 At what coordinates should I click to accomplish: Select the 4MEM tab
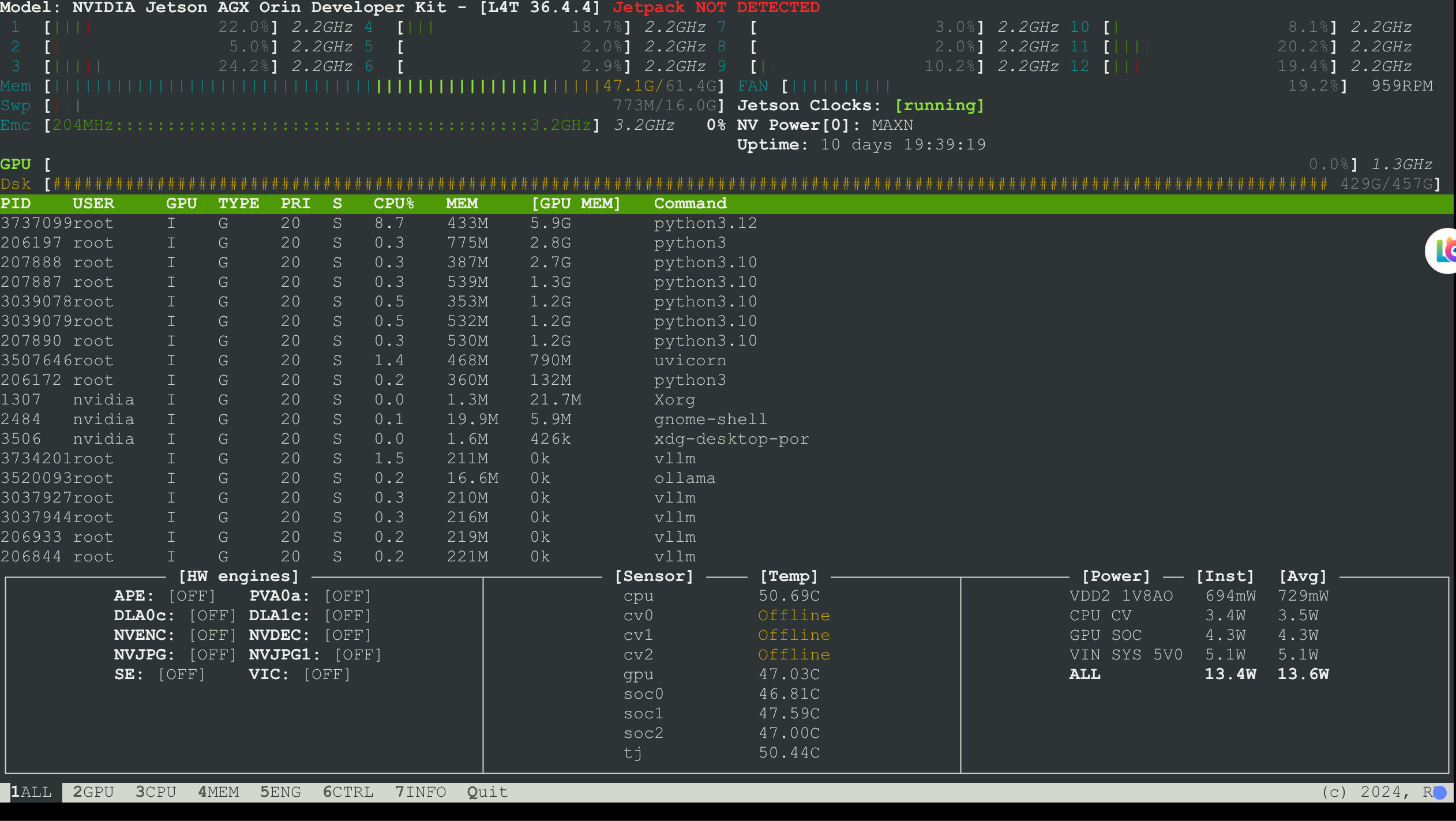tap(218, 792)
